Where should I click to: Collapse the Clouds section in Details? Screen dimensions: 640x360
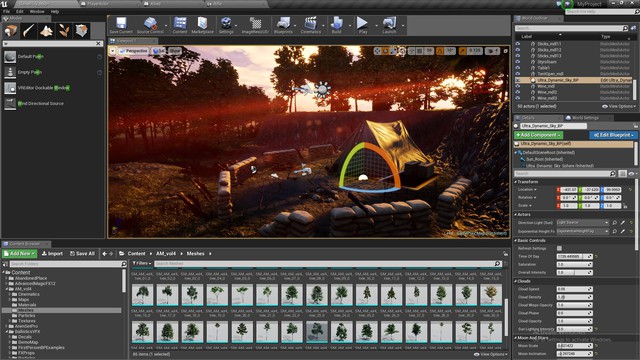point(516,281)
